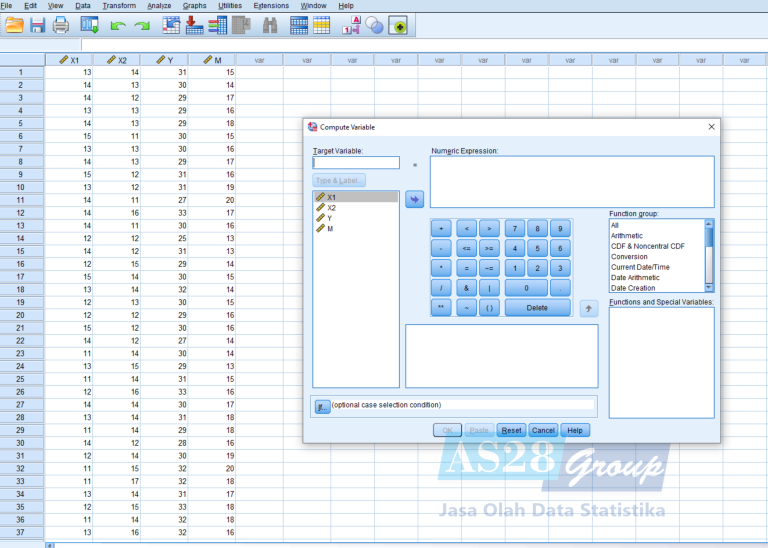This screenshot has height=548, width=768.
Task: Click the Value Labels toolbar icon
Action: [x=351, y=25]
